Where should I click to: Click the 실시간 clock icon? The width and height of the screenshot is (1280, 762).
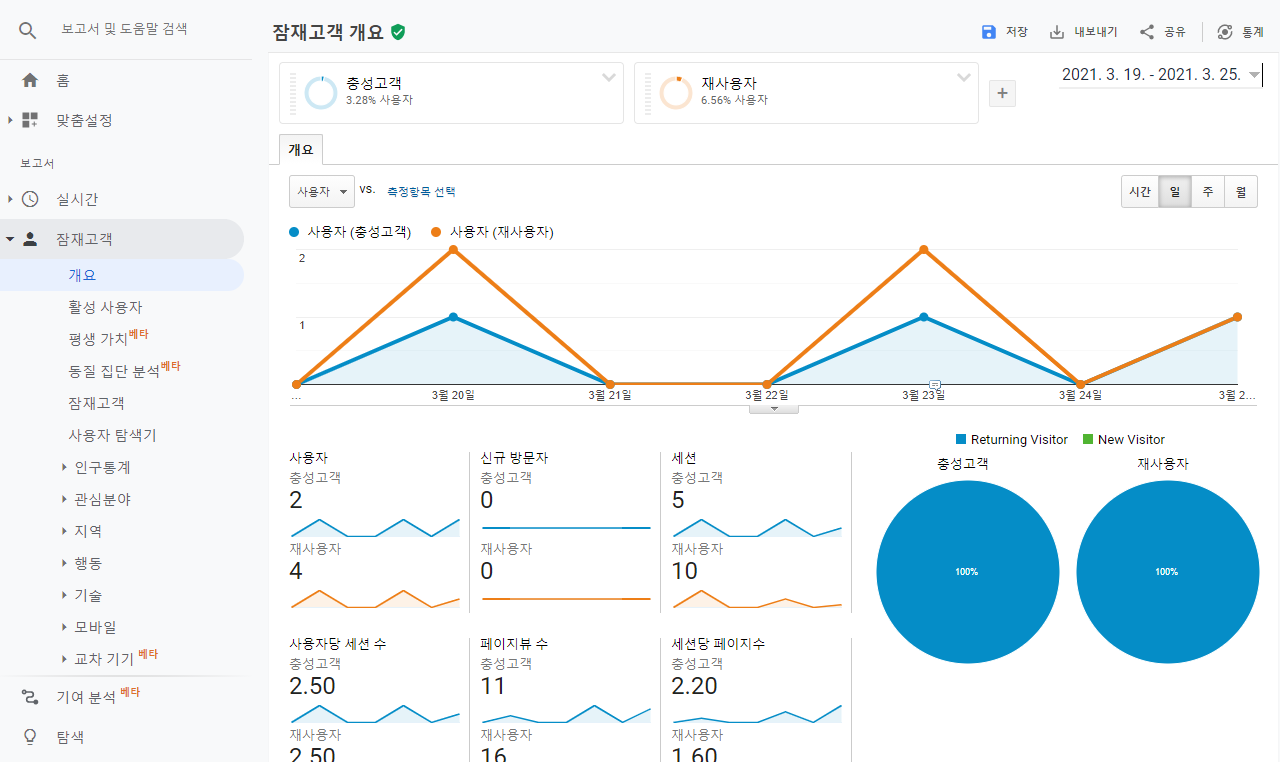click(x=30, y=199)
